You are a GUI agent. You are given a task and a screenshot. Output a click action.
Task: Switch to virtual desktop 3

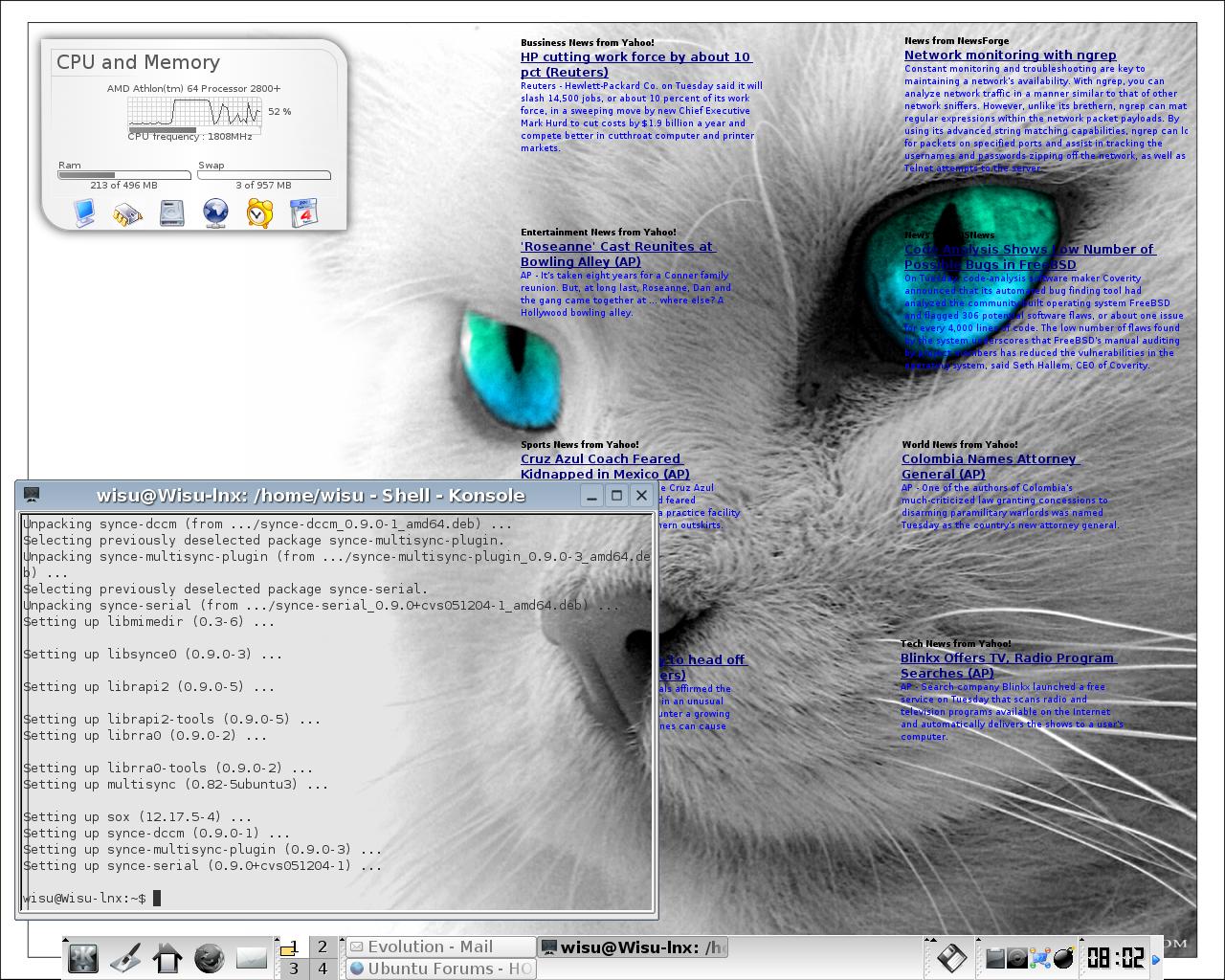pos(293,969)
